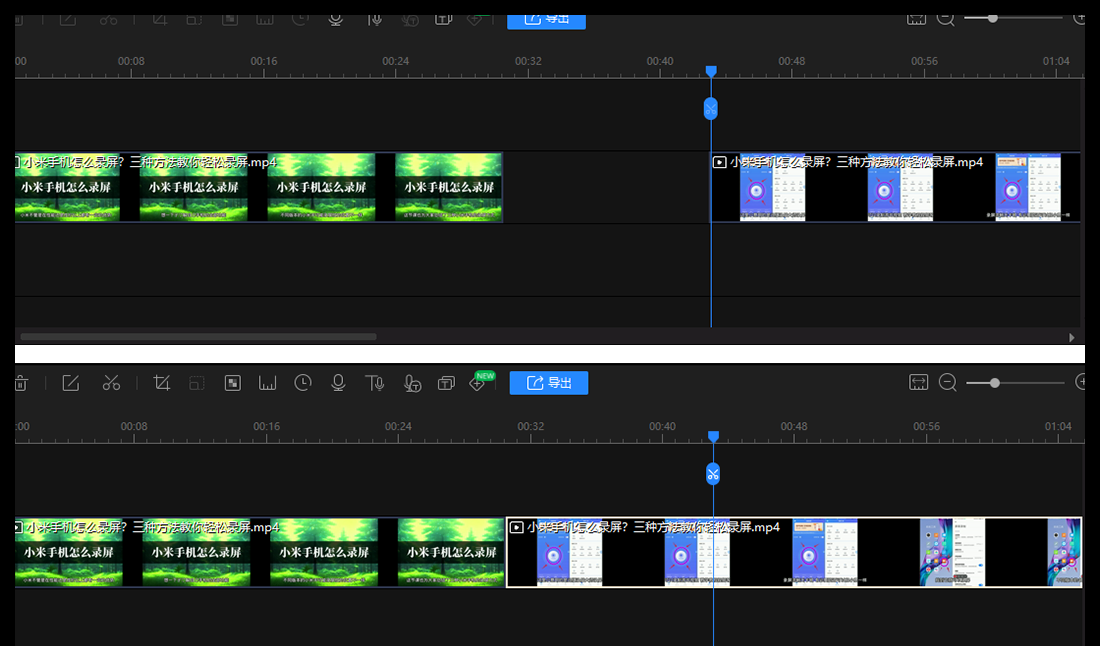Open text-to-speech tool in lower toolbar

coord(375,383)
